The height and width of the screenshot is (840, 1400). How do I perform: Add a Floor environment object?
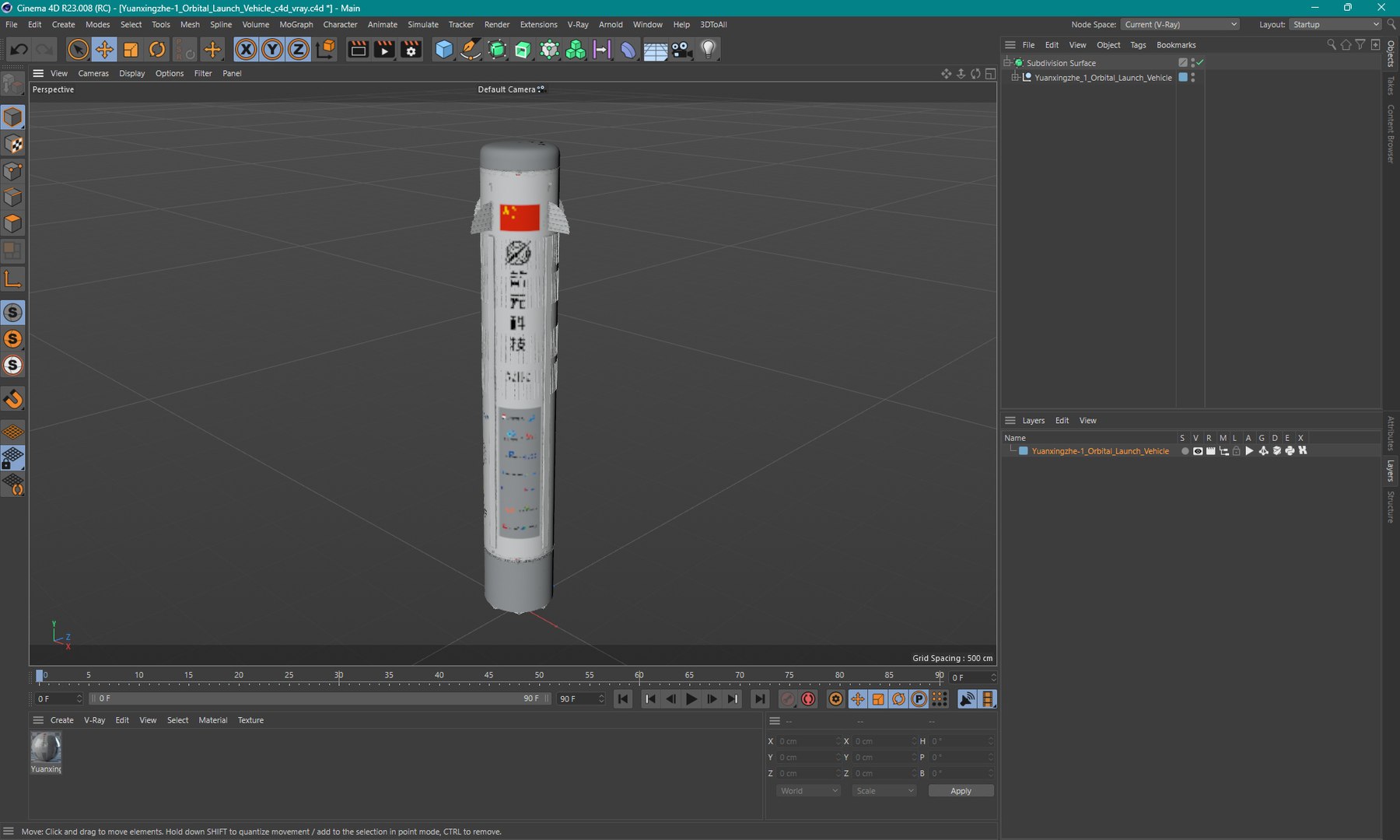coord(655,50)
